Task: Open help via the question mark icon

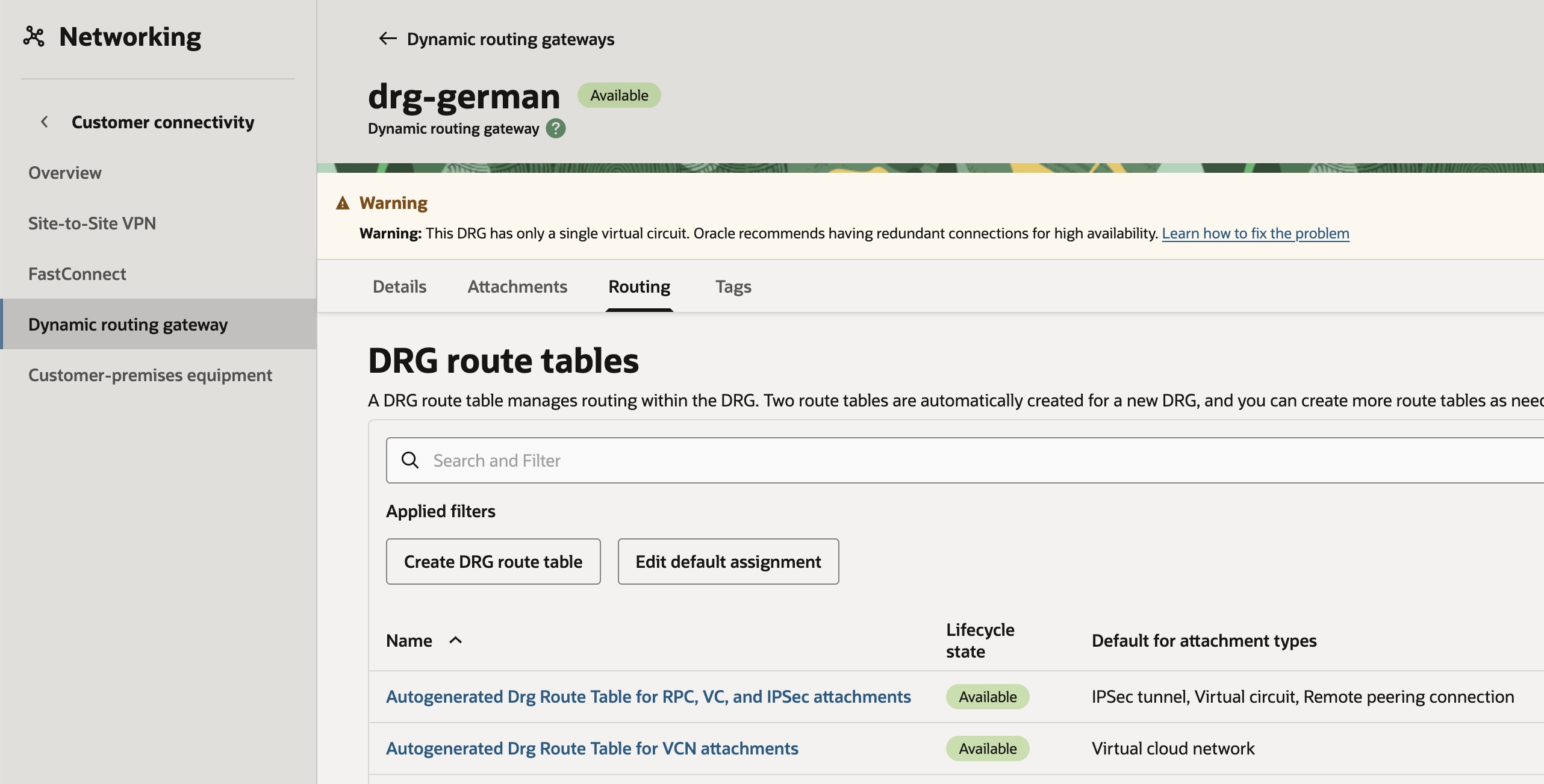Action: 555,128
